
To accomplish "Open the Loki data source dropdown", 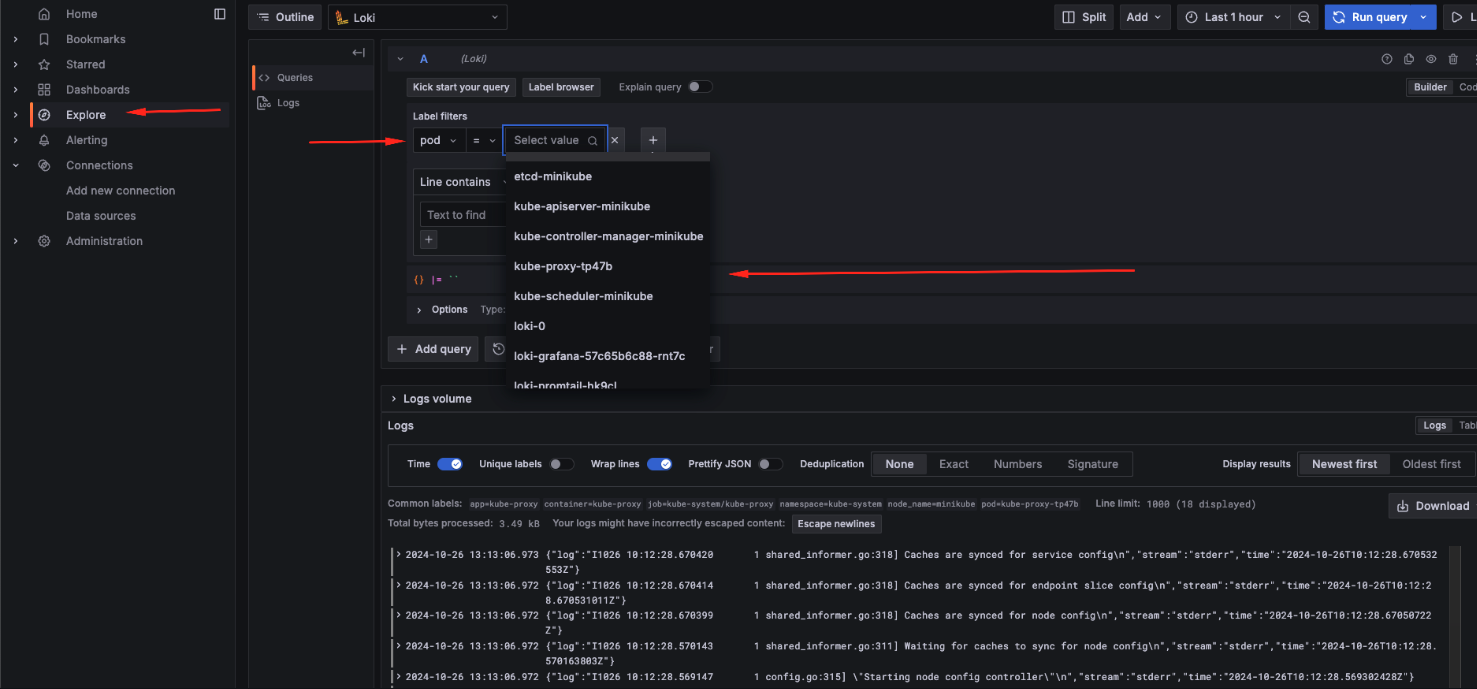I will point(417,17).
